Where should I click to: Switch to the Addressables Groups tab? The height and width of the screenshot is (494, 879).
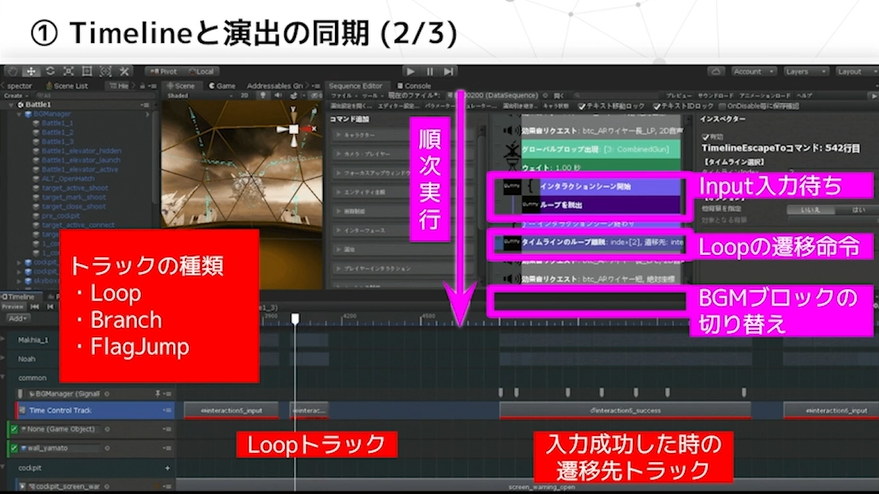click(x=274, y=86)
